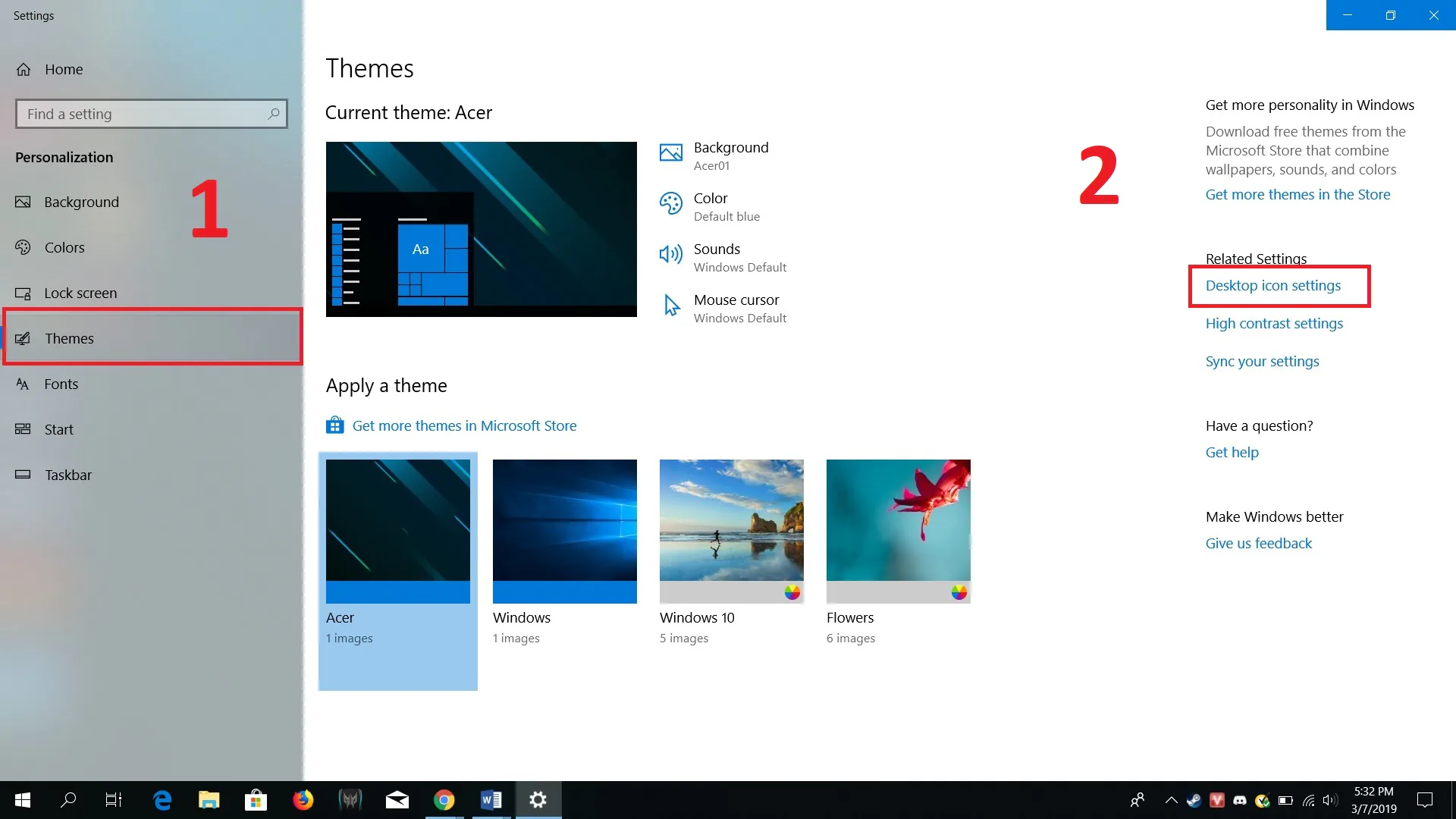
Task: Open the Predator app on taskbar
Action: point(350,800)
